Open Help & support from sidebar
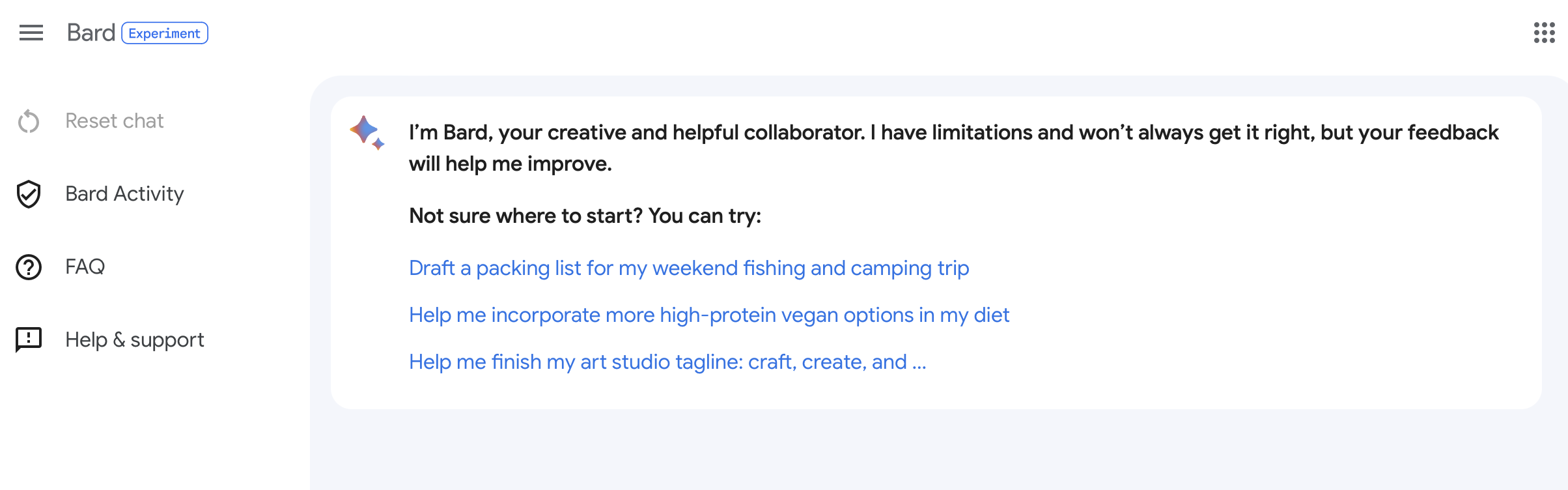The height and width of the screenshot is (490, 1568). pyautogui.click(x=135, y=340)
